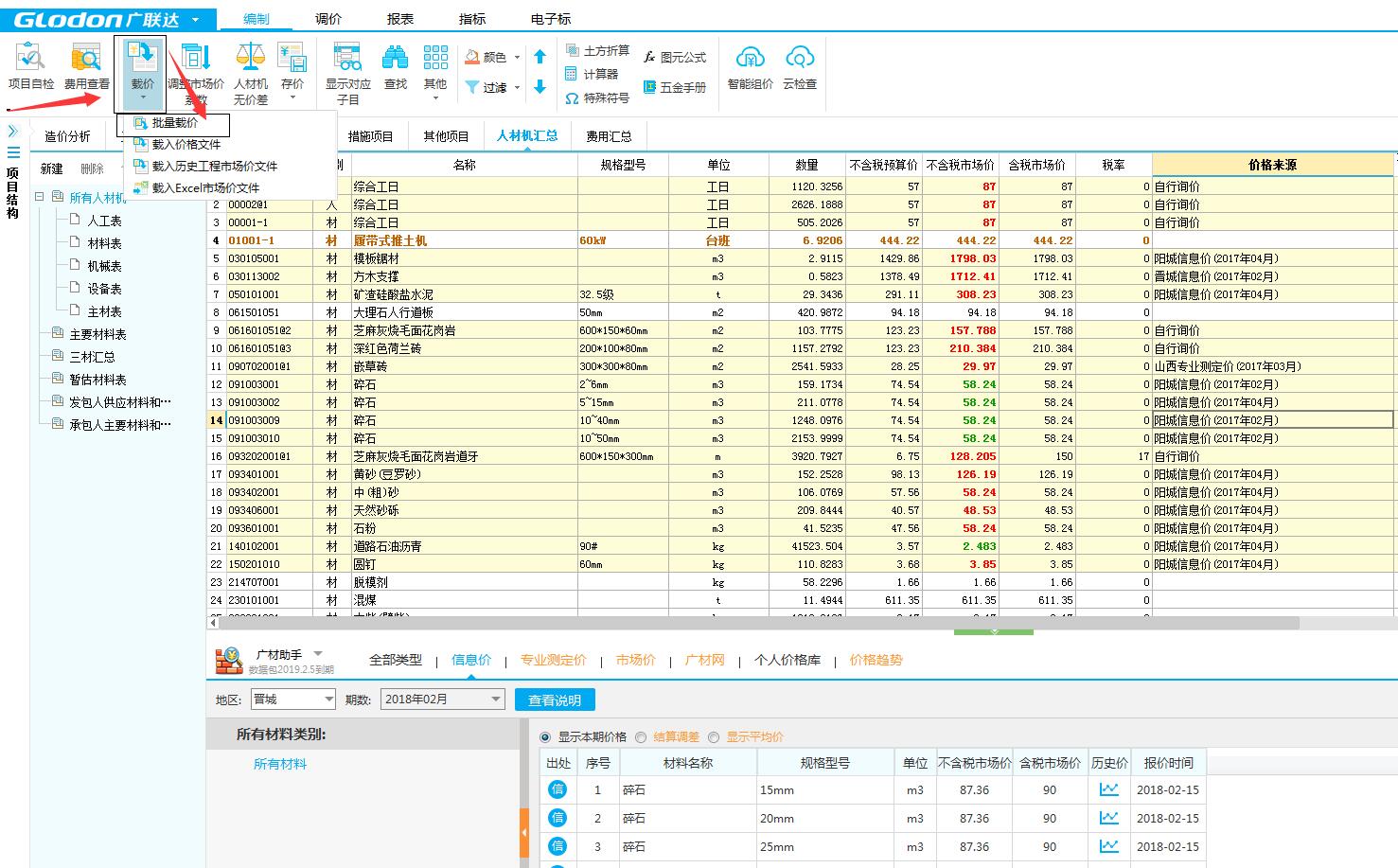Click the 存价 save price icon

tap(292, 57)
